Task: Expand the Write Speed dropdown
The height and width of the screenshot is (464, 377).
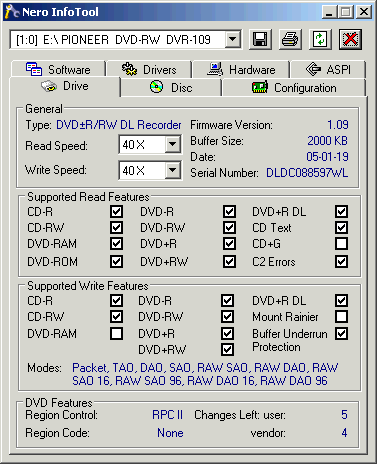Action: [173, 170]
